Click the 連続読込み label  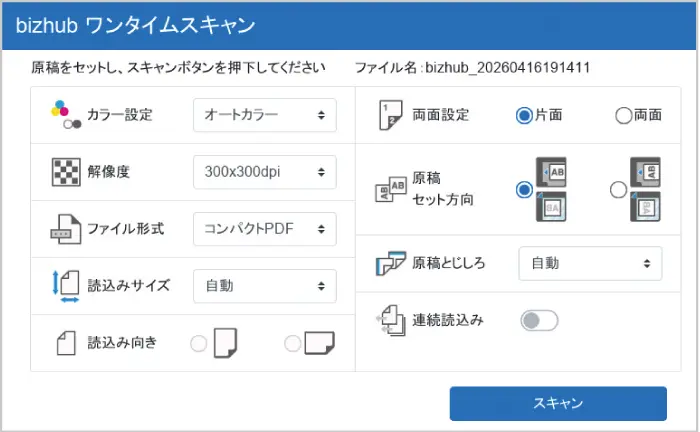[x=448, y=320]
